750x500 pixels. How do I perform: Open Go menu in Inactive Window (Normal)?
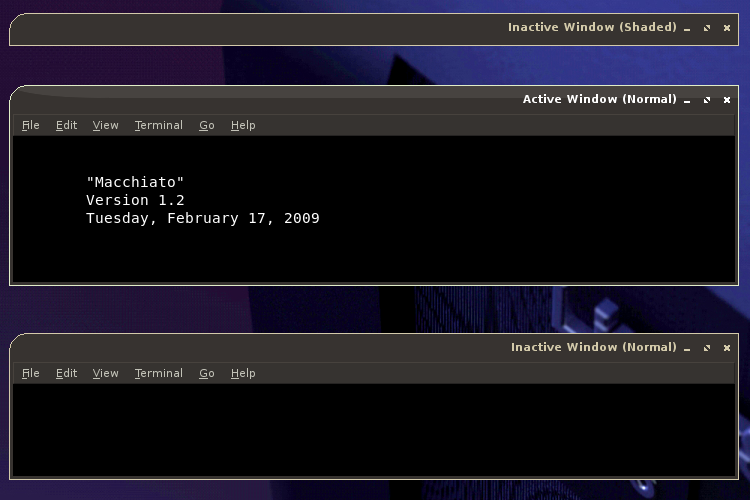pos(207,373)
